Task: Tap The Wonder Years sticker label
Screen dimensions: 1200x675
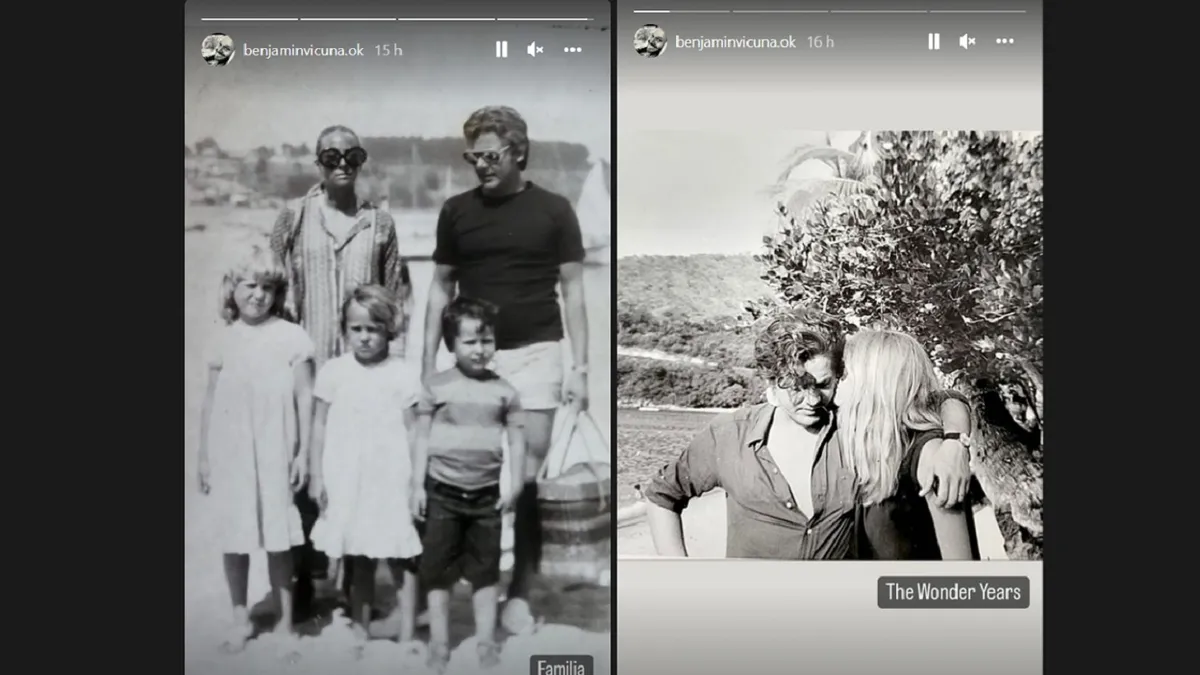Action: pos(953,592)
